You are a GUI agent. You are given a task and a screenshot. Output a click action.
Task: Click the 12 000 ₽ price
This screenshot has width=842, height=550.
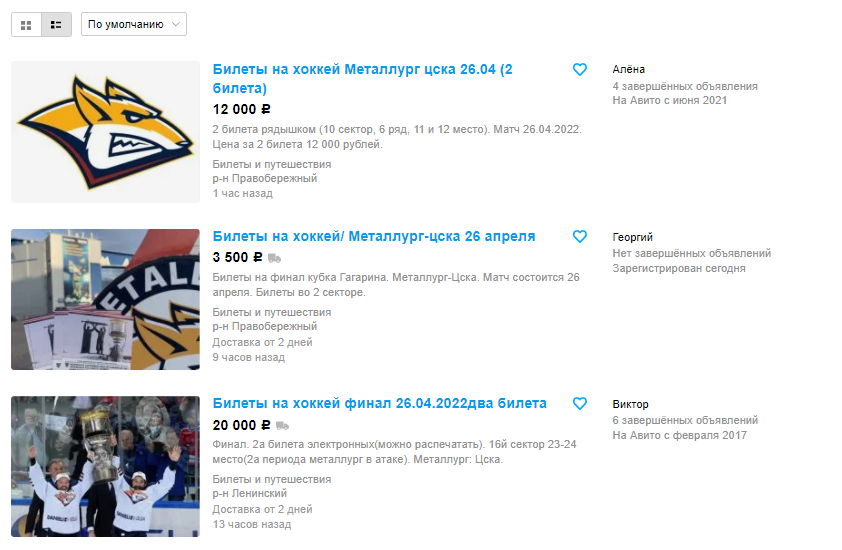tap(242, 109)
